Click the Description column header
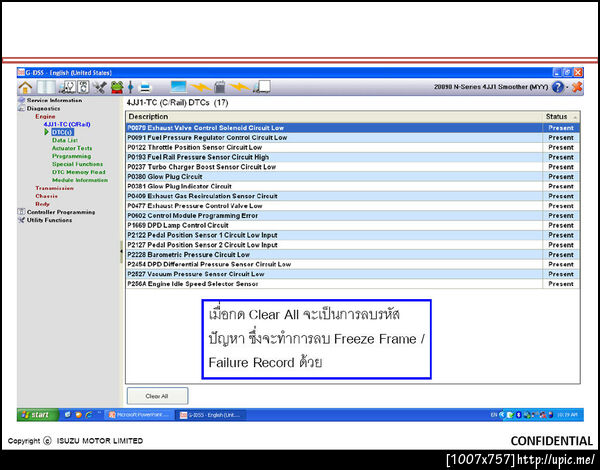Image resolution: width=600 pixels, height=470 pixels. pyautogui.click(x=333, y=116)
